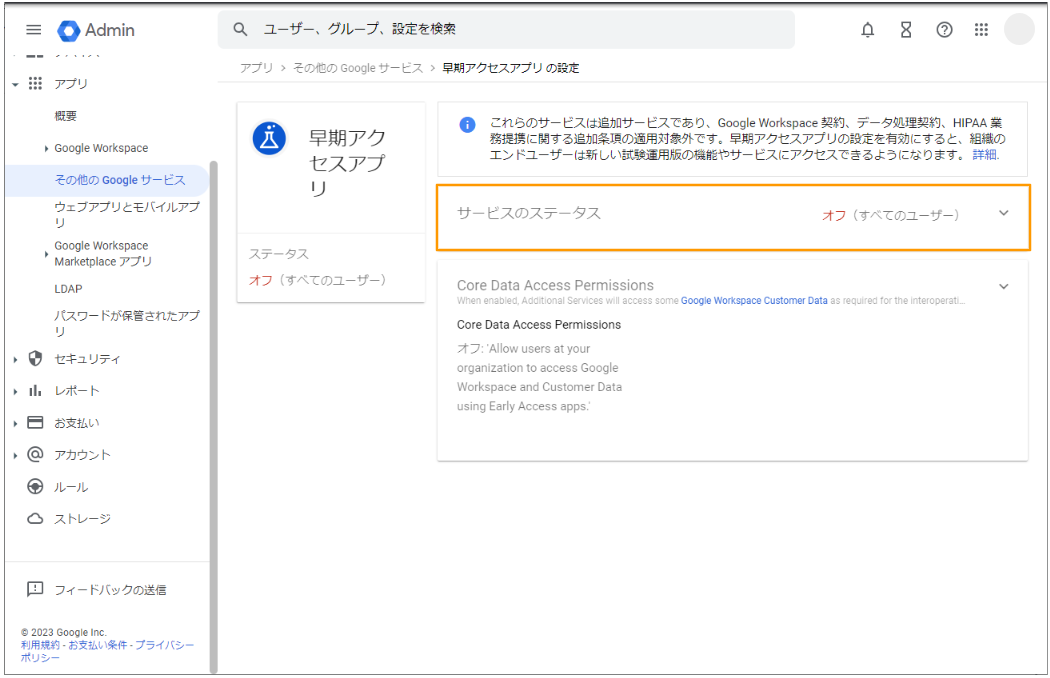
Task: Click 利用規約 footer link
Action: pyautogui.click(x=40, y=645)
